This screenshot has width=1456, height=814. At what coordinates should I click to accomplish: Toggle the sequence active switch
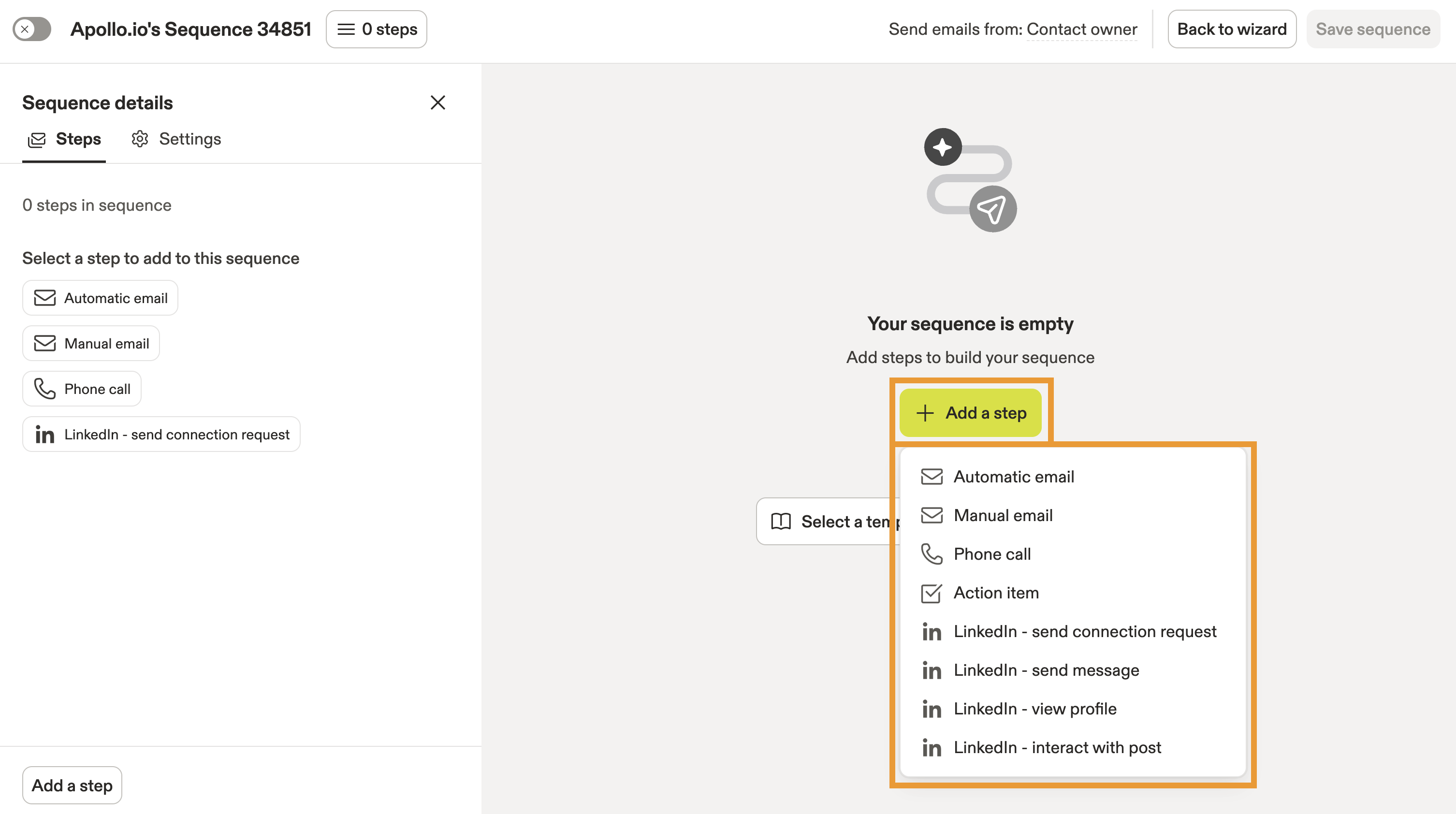pyautogui.click(x=31, y=29)
